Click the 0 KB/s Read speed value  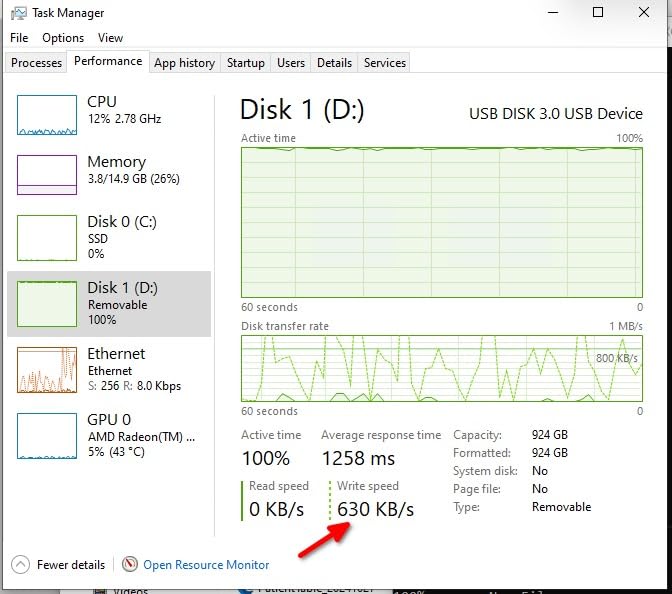(276, 509)
